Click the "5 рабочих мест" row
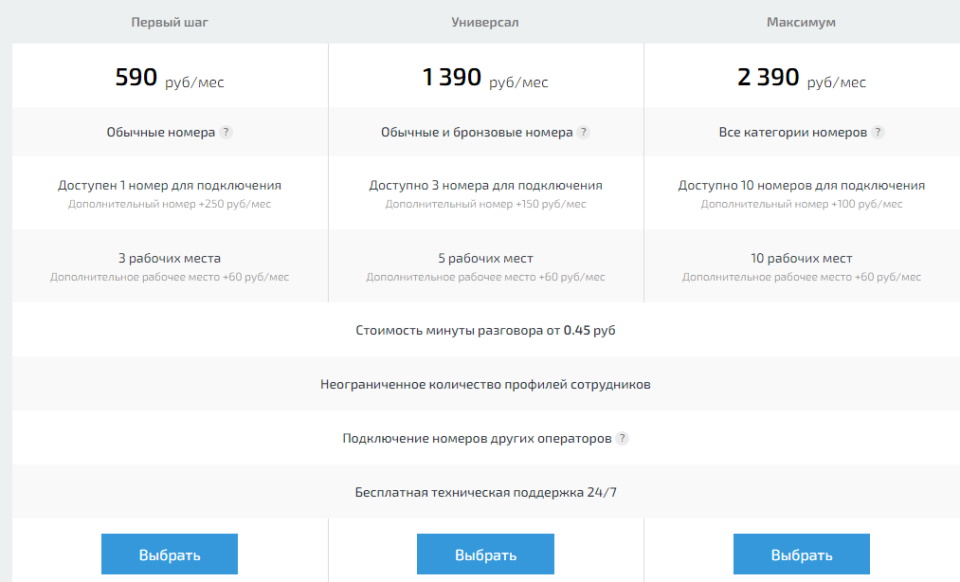 [x=485, y=258]
